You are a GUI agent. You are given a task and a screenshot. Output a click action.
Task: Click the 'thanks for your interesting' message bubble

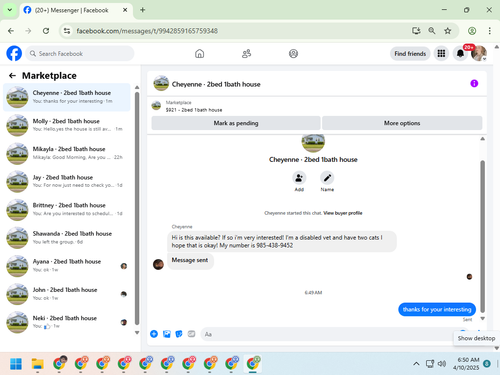point(437,309)
